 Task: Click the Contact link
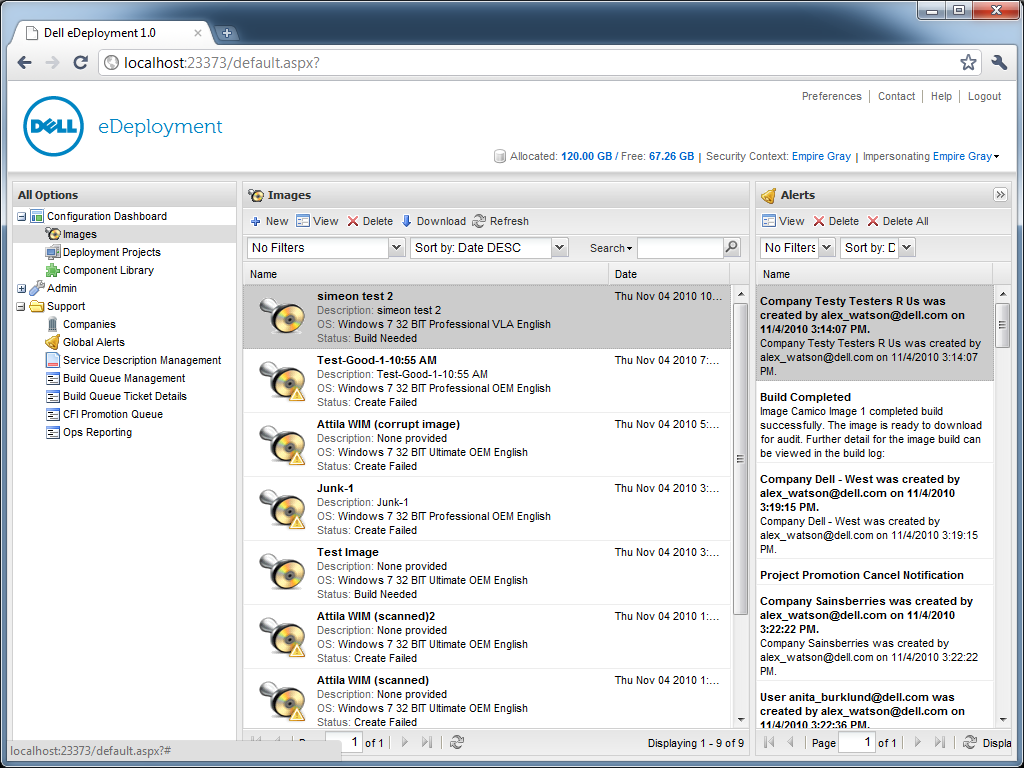[x=896, y=96]
